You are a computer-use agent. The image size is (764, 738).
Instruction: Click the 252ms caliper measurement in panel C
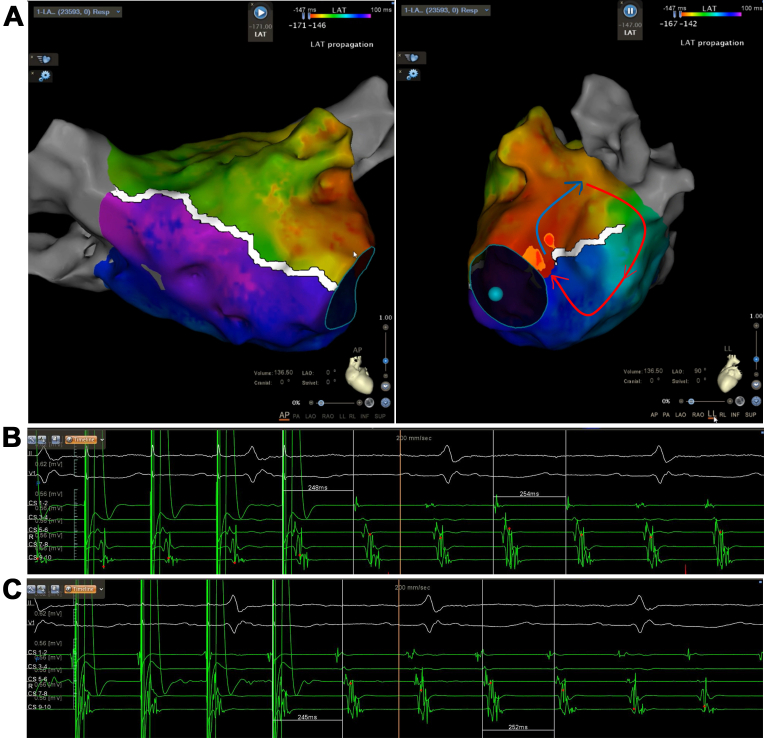pos(518,727)
